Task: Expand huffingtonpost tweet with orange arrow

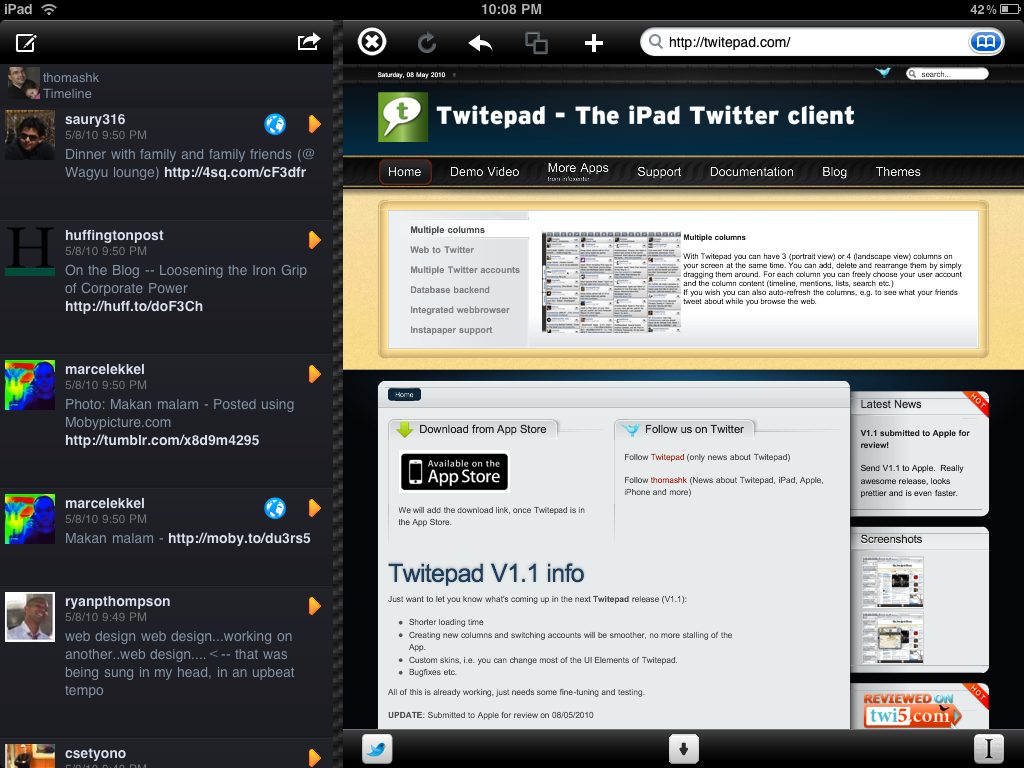Action: 315,240
